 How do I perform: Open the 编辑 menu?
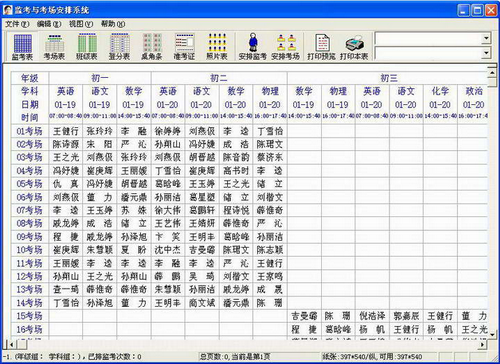pos(49,24)
